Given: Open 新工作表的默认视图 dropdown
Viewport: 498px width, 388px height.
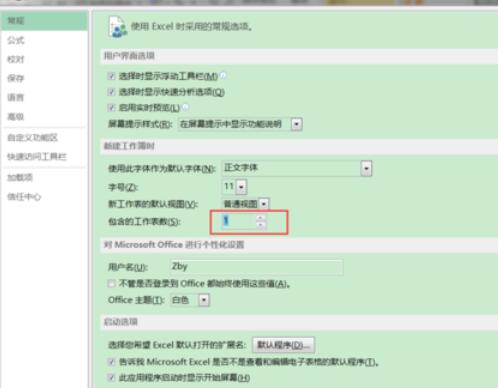Looking at the screenshot, I should [x=264, y=204].
